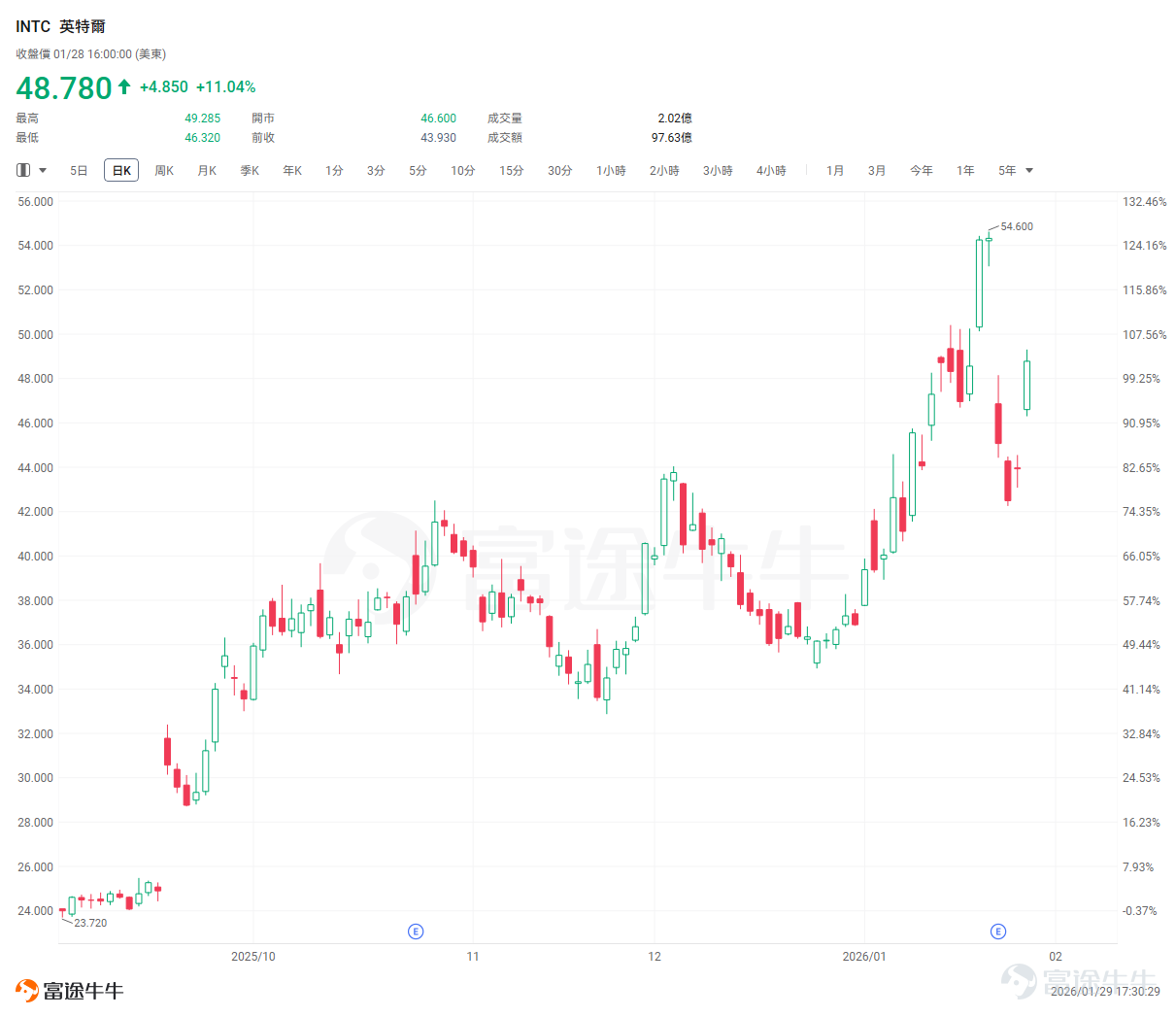This screenshot has height=1017, width=1176.
Task: Select the 5日 timeframe
Action: [79, 171]
